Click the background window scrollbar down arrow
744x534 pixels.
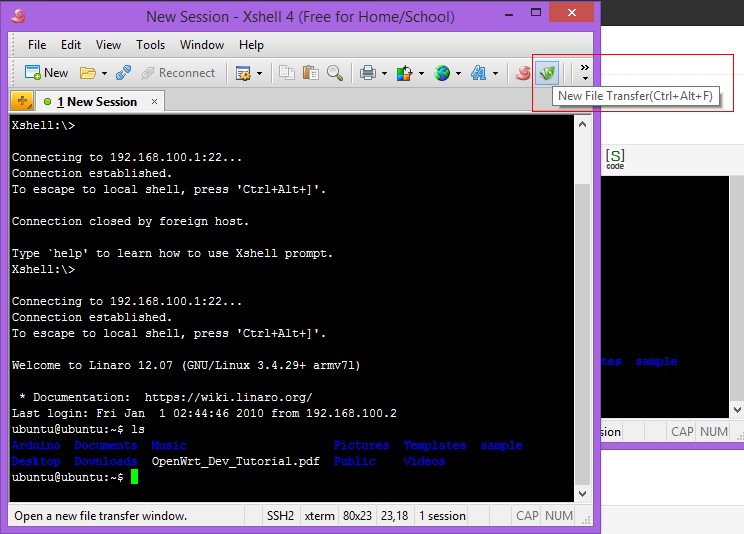737,410
